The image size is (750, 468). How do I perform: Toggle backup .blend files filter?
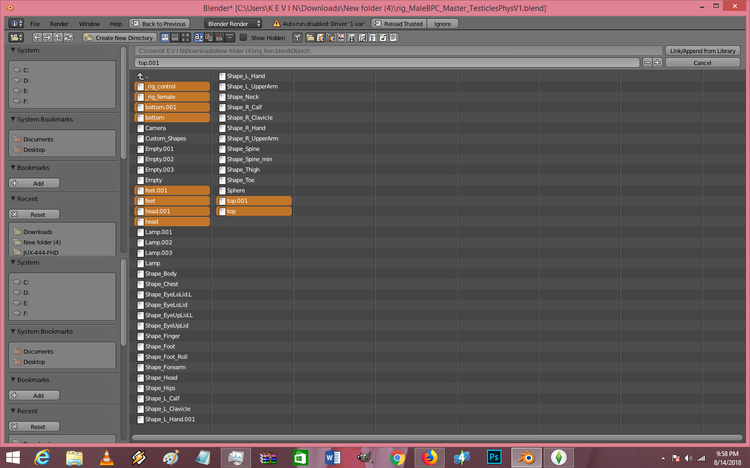tap(331, 37)
